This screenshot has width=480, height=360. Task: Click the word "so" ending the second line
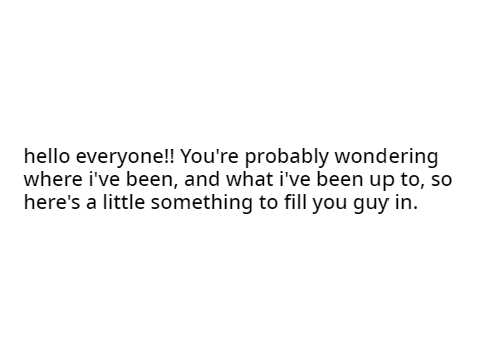click(x=442, y=181)
